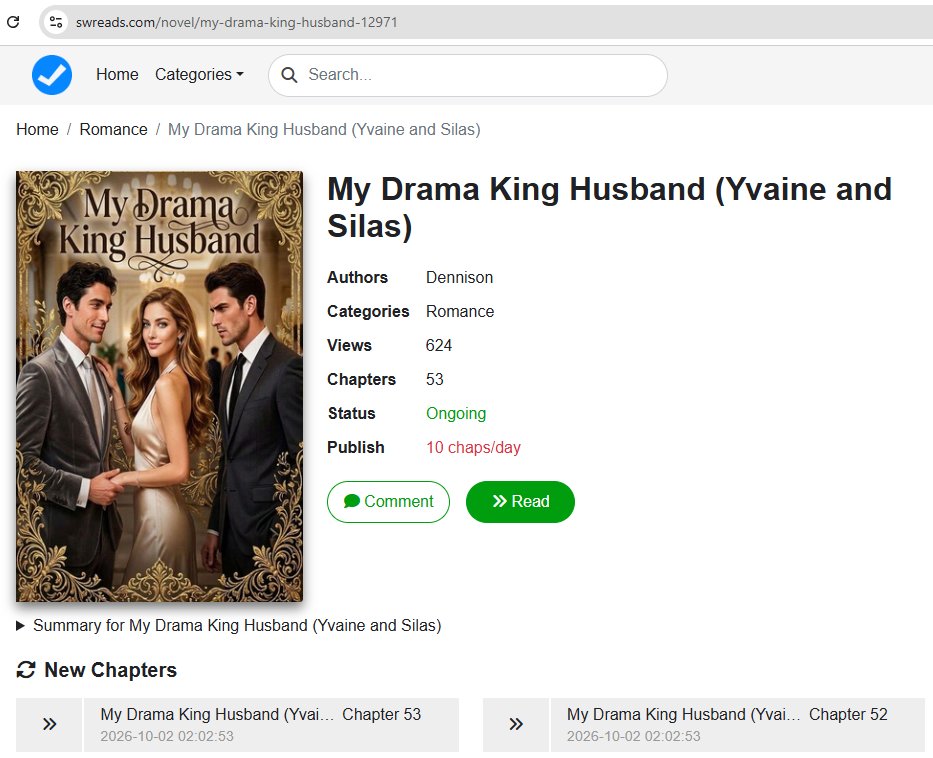Open the site information icon in address bar
Screen dimensions: 933x758
coord(56,22)
